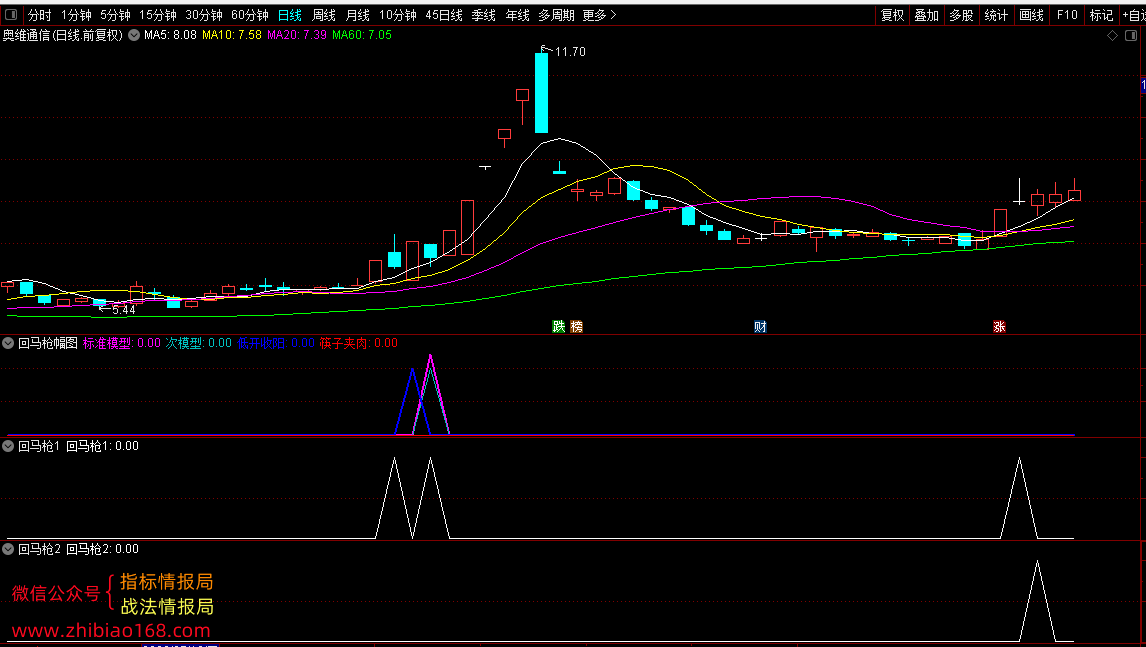Activate the 画线 drawing tool button
1146x647 pixels.
pyautogui.click(x=1031, y=15)
